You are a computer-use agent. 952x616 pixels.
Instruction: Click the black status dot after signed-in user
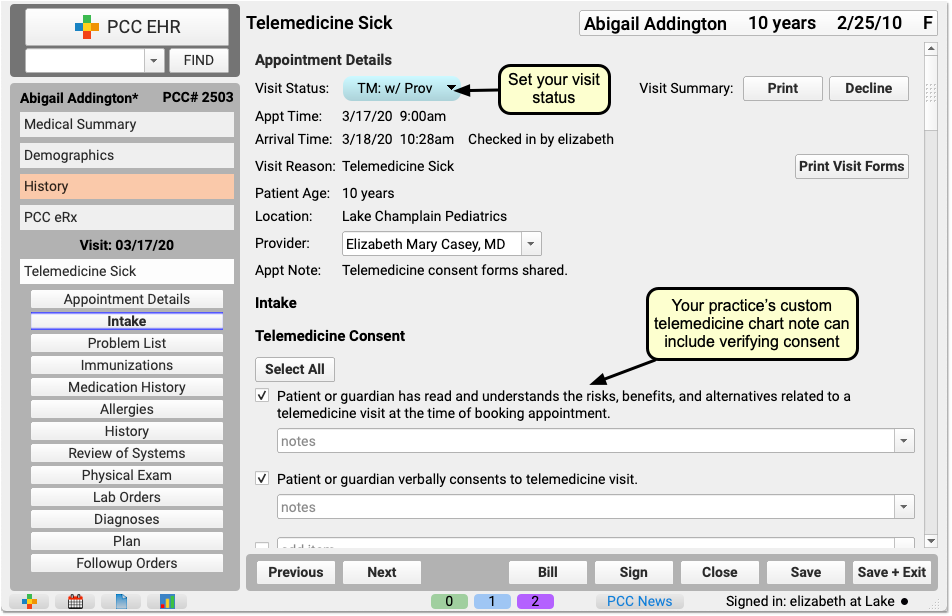tap(905, 601)
